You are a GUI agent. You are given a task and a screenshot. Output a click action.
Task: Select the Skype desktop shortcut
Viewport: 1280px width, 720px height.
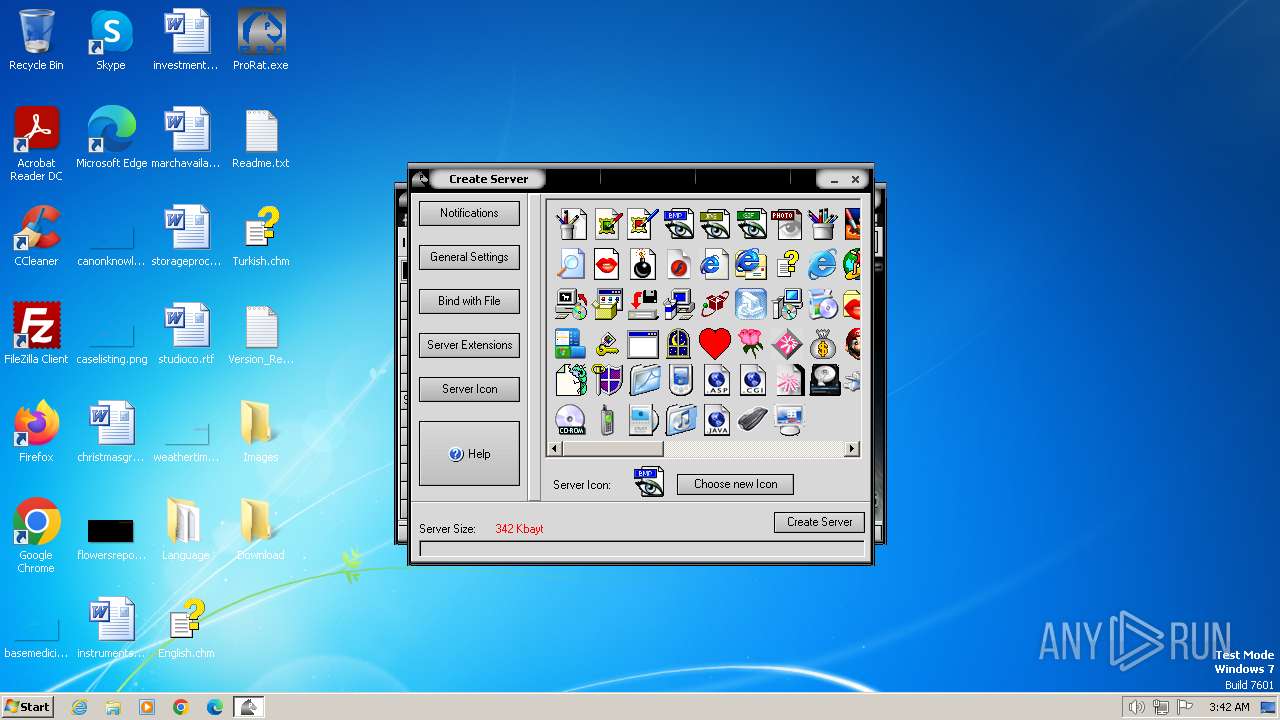[x=111, y=42]
